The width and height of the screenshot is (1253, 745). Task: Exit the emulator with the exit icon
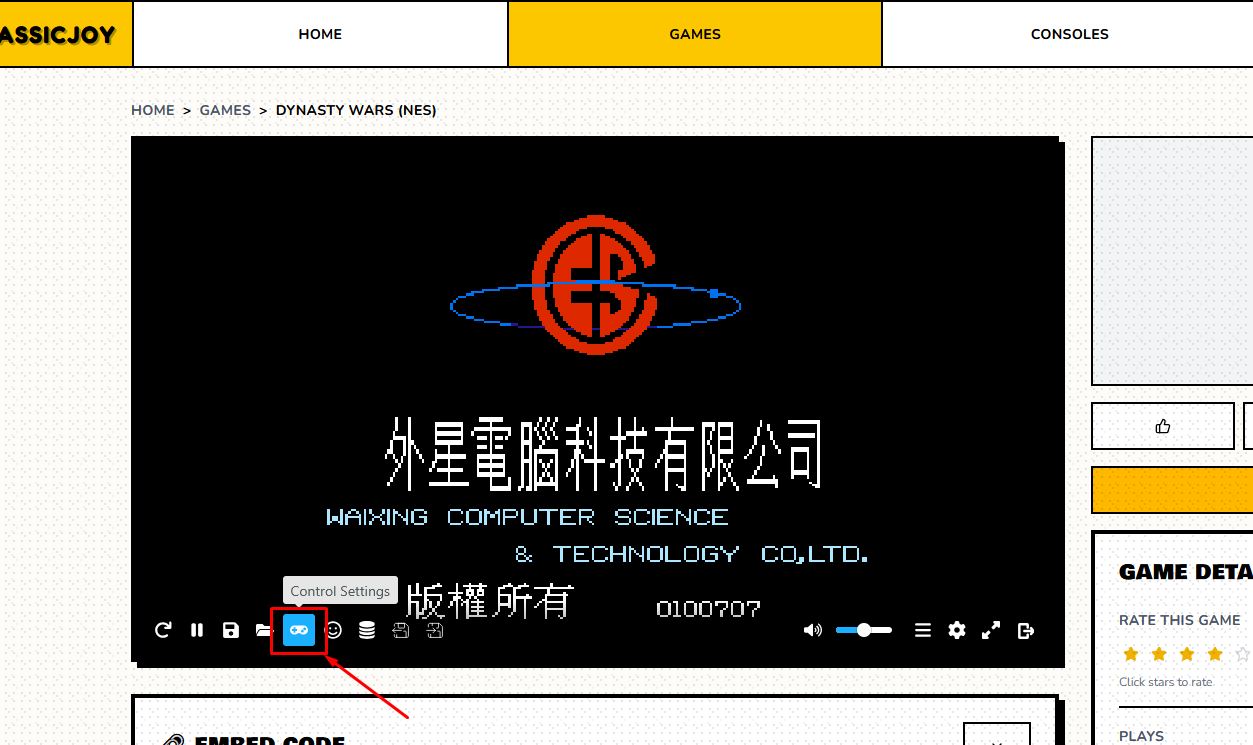tap(1025, 630)
